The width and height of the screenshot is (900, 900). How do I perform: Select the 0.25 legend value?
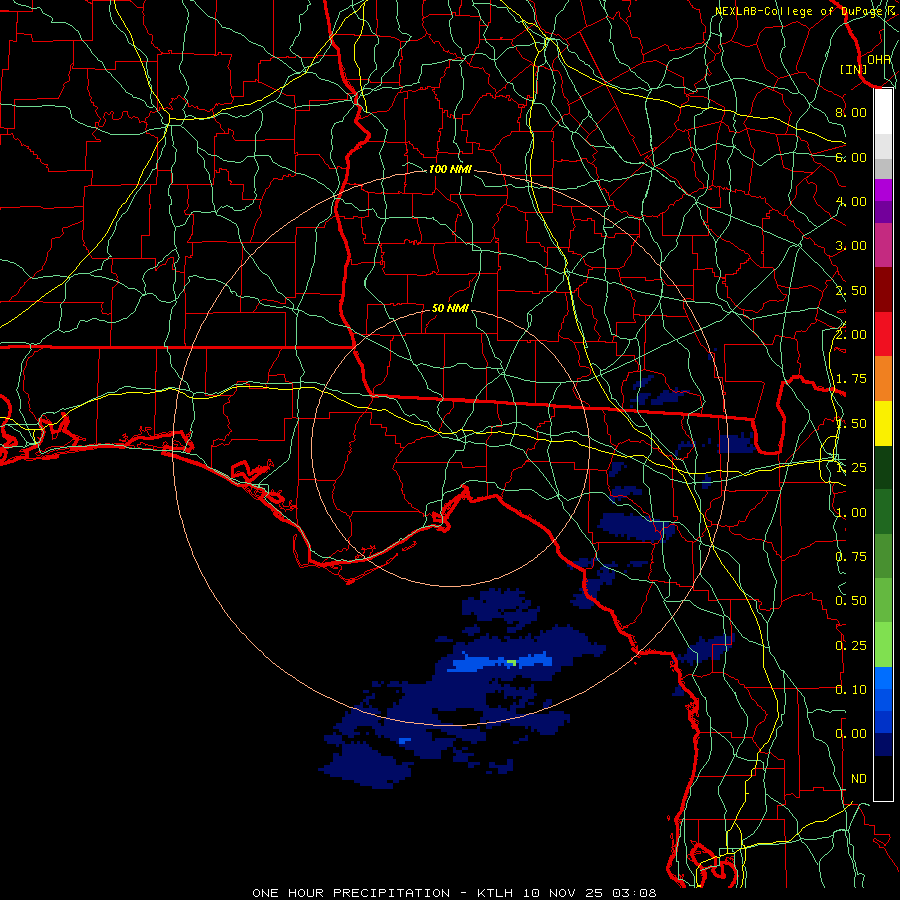[x=851, y=646]
